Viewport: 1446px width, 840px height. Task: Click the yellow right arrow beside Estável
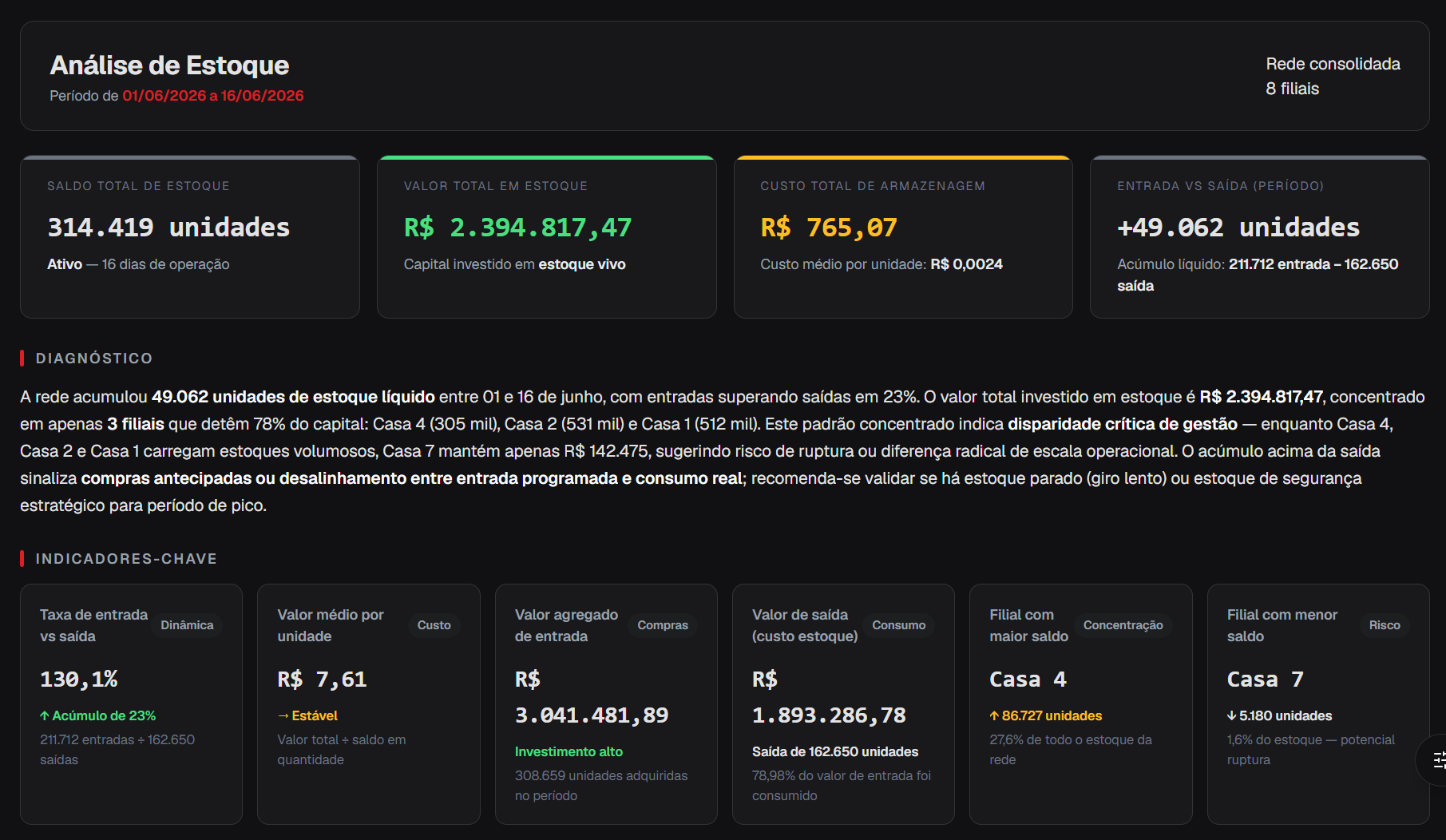pos(283,716)
